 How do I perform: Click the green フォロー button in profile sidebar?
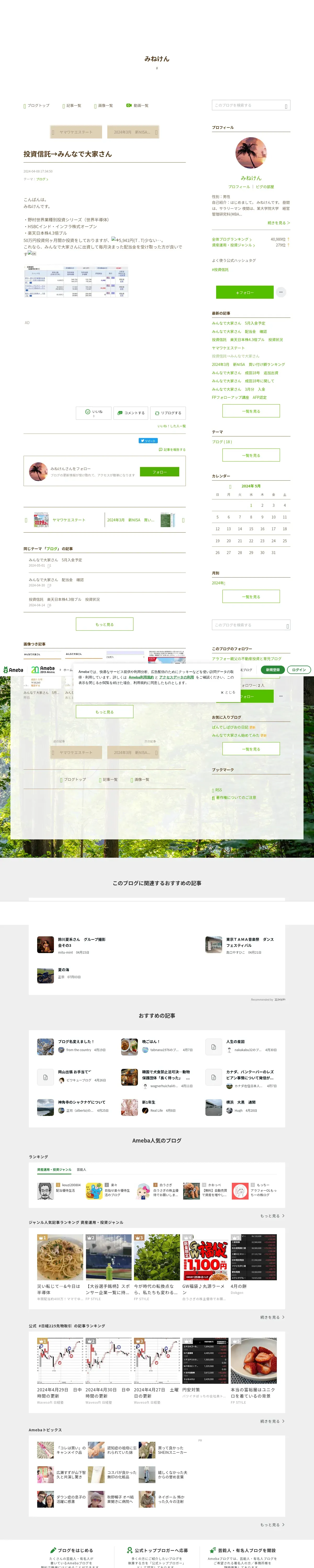point(245,292)
